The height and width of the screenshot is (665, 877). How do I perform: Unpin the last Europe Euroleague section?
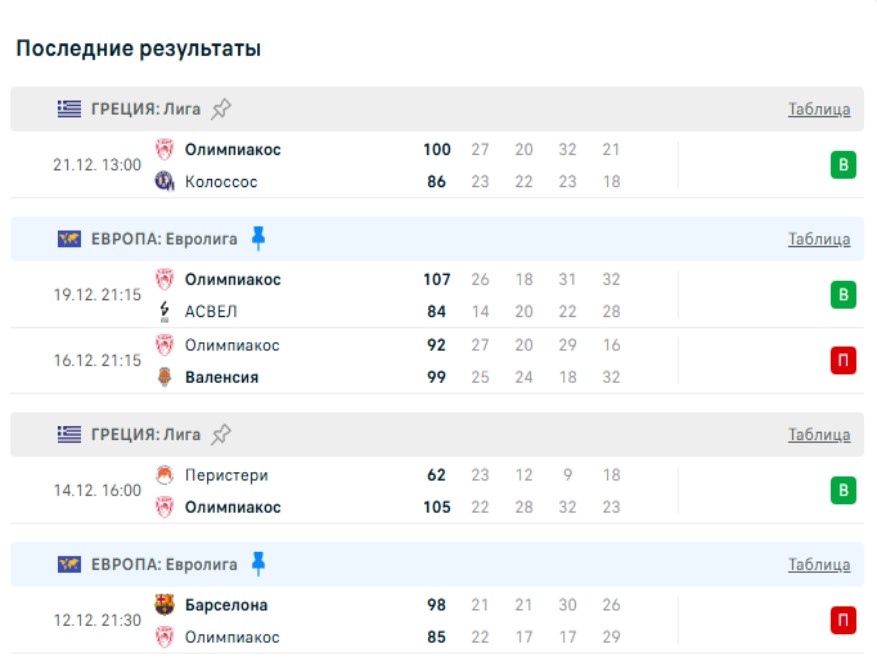coord(258,565)
